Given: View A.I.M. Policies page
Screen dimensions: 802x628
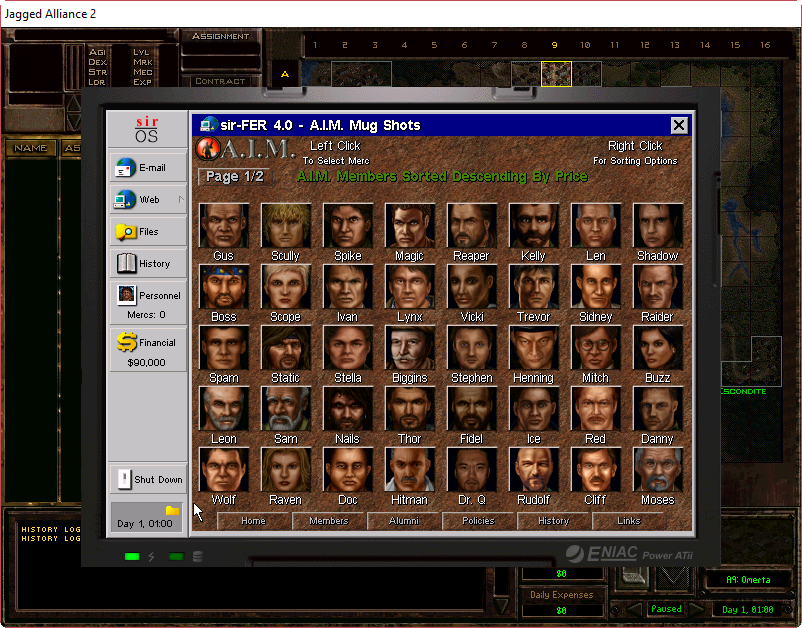Looking at the screenshot, I should click(479, 521).
